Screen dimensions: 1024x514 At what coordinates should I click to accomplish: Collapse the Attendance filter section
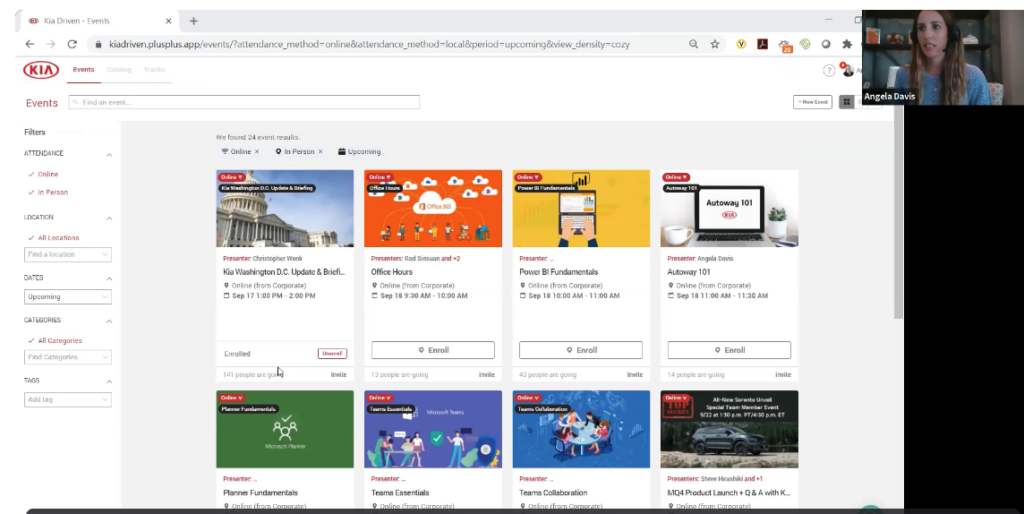(109, 154)
